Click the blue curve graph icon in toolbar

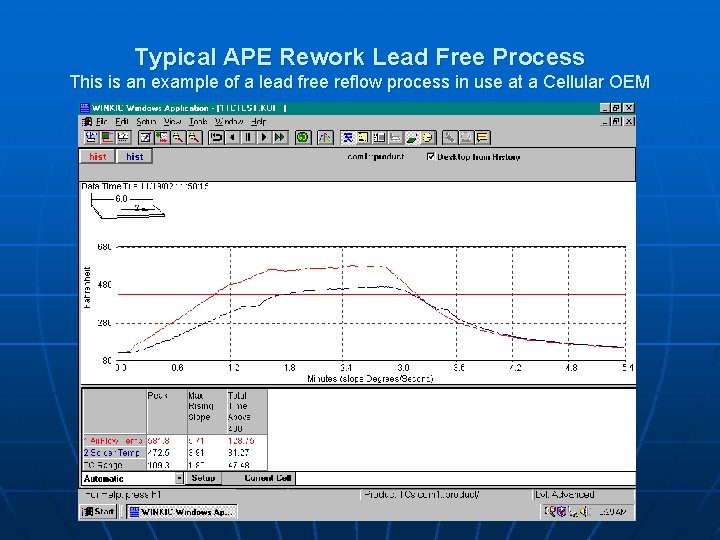tap(91, 137)
